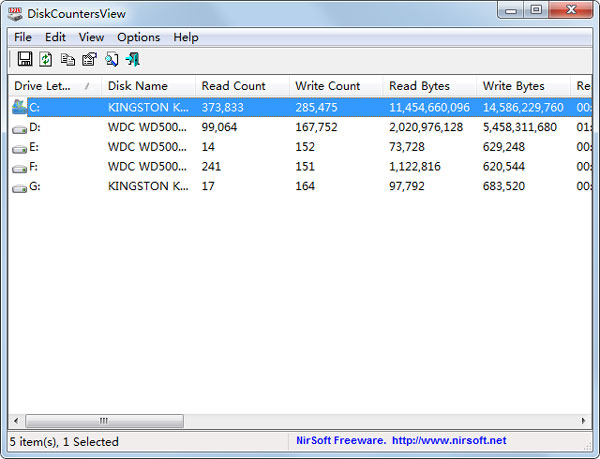600x459 pixels.
Task: Select the E: drive letter cell
Action: click(34, 147)
